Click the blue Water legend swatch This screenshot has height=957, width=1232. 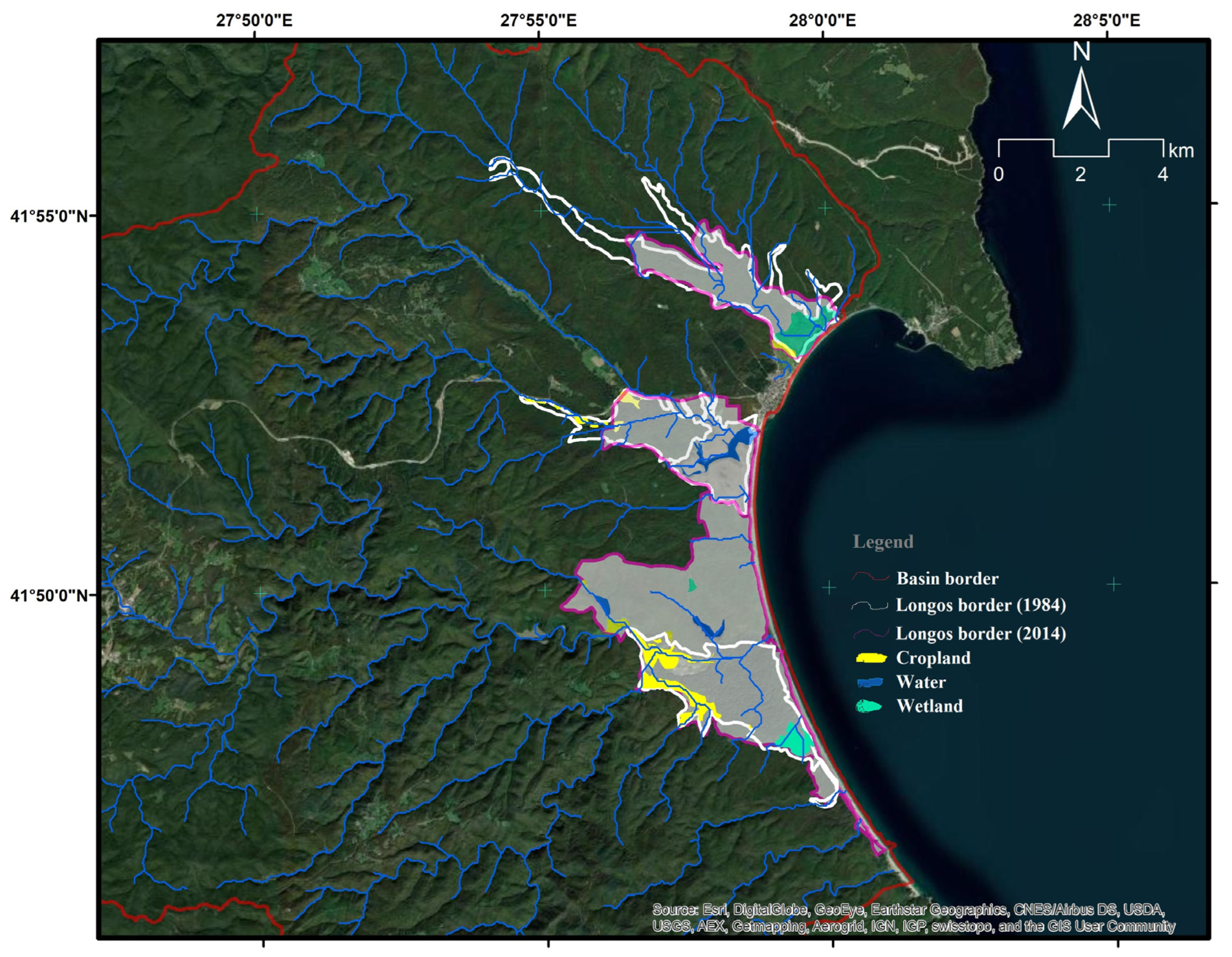870,682
